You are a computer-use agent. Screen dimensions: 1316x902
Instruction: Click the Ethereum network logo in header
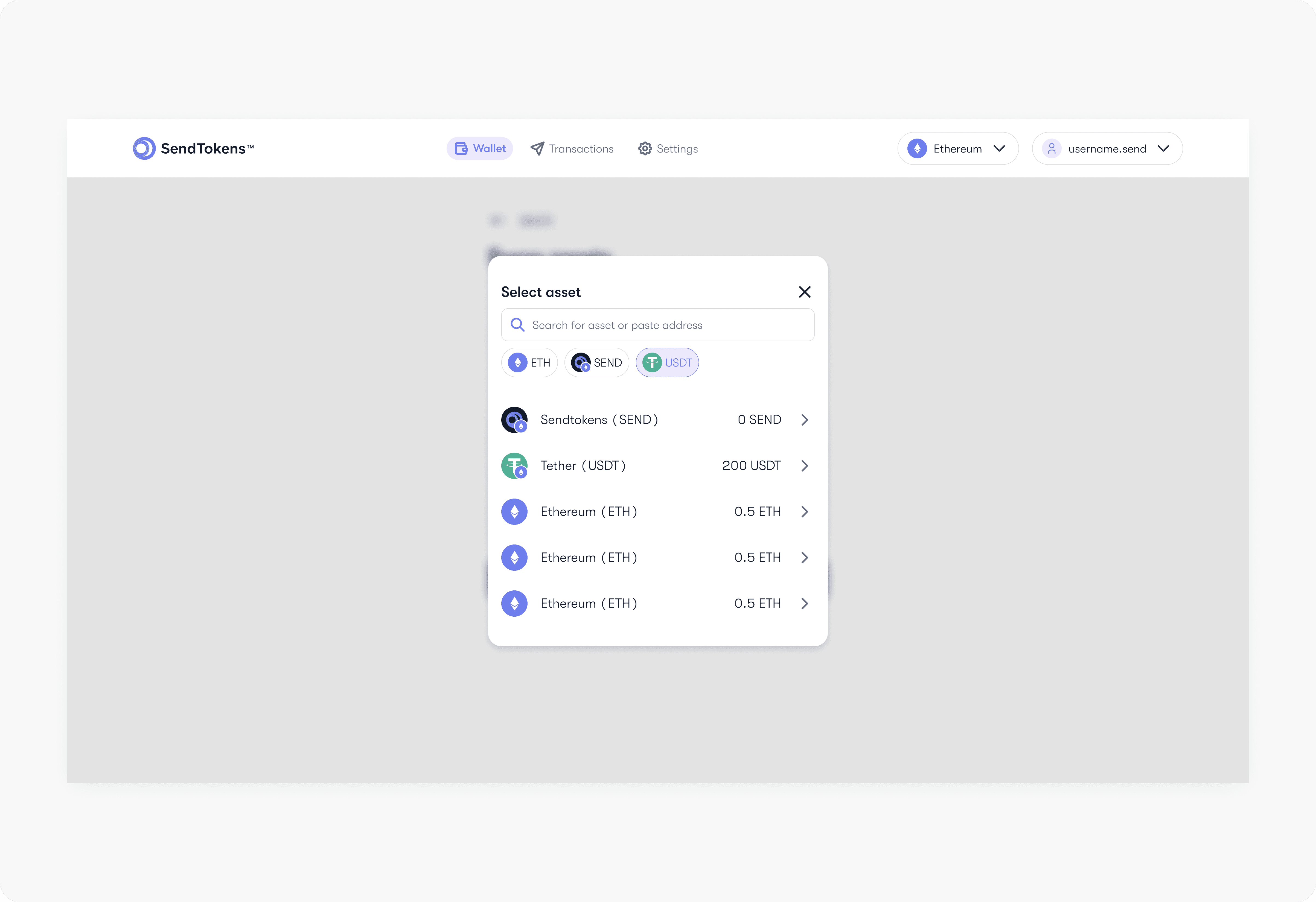(917, 148)
